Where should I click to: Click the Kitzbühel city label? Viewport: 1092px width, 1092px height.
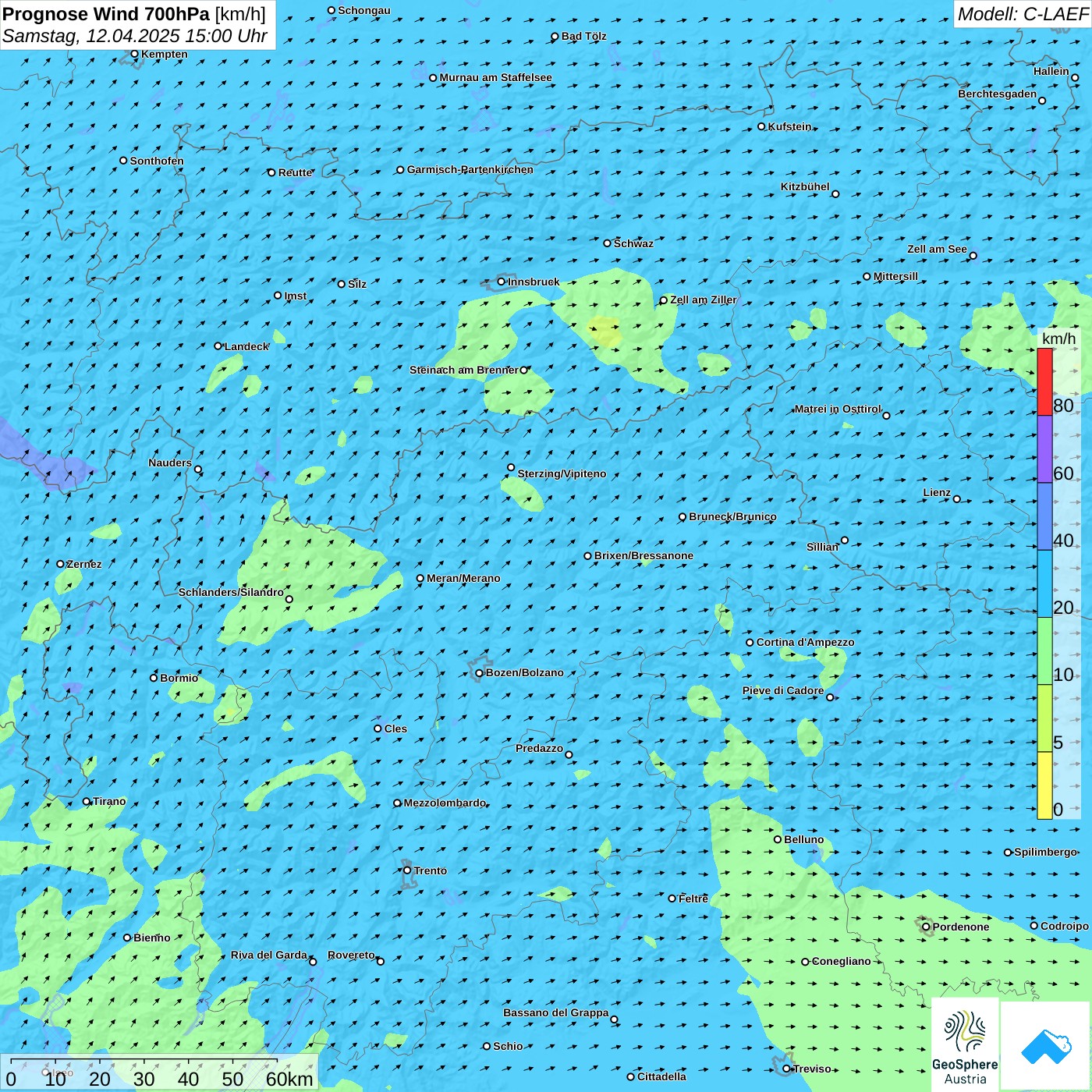(805, 186)
